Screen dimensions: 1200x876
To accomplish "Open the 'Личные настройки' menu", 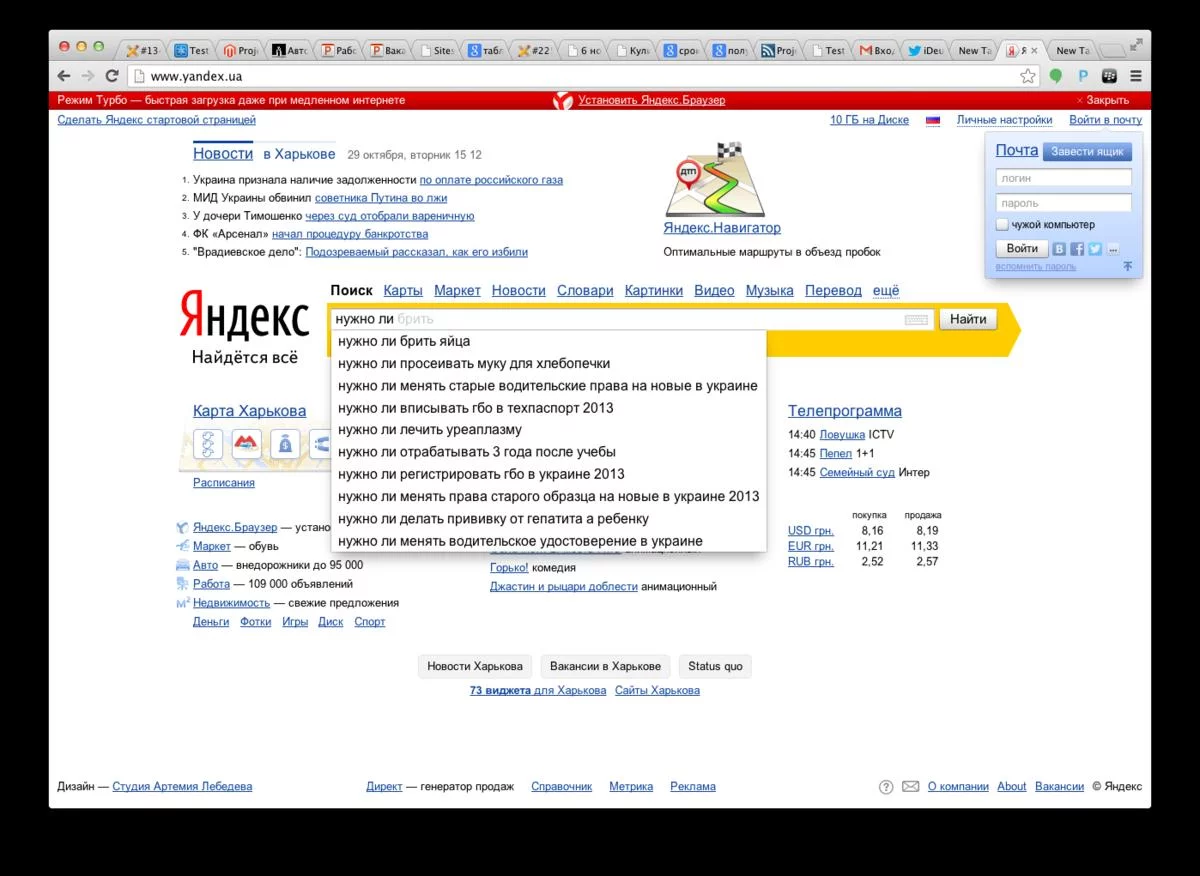I will (x=1004, y=120).
